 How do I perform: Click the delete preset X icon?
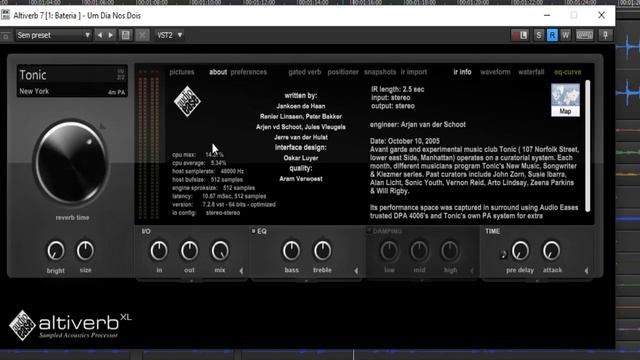(142, 36)
